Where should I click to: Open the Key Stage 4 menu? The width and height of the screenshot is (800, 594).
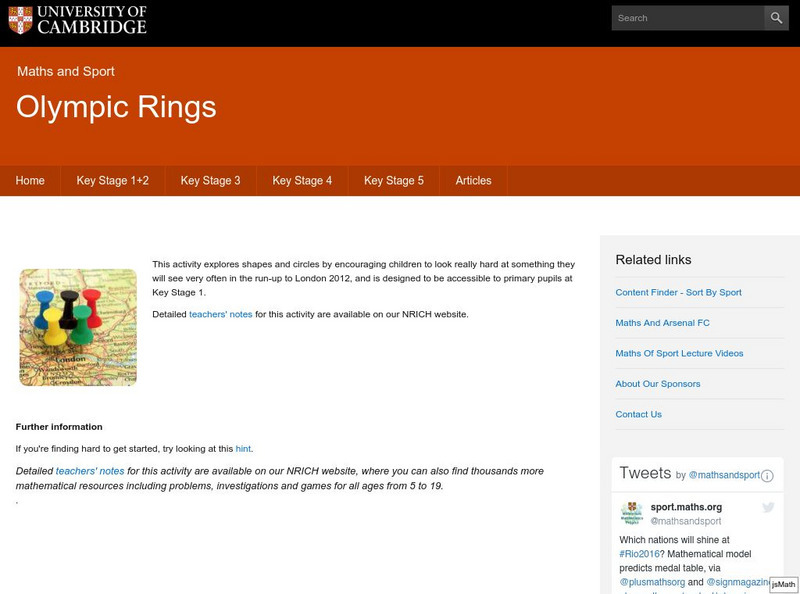click(302, 181)
